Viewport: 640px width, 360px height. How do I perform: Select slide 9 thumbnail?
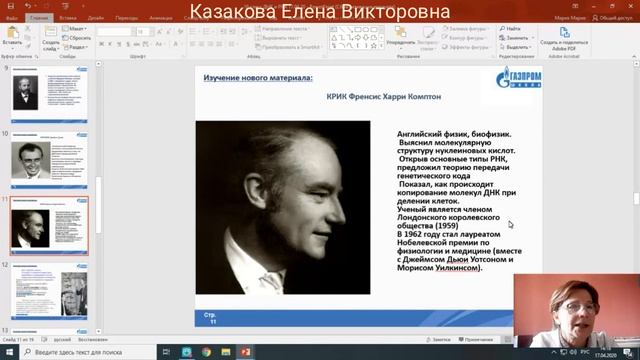click(49, 94)
